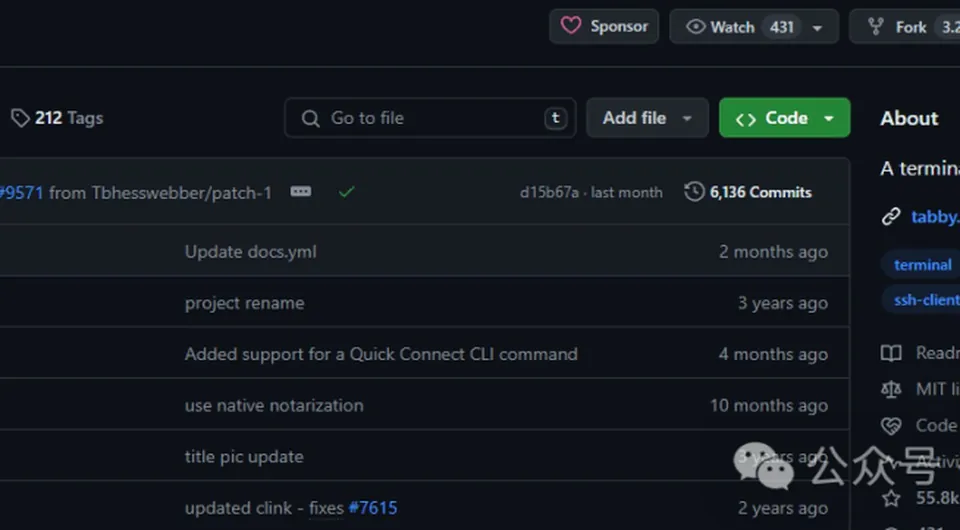
Task: Click the star icon beside 55.8k
Action: (891, 498)
